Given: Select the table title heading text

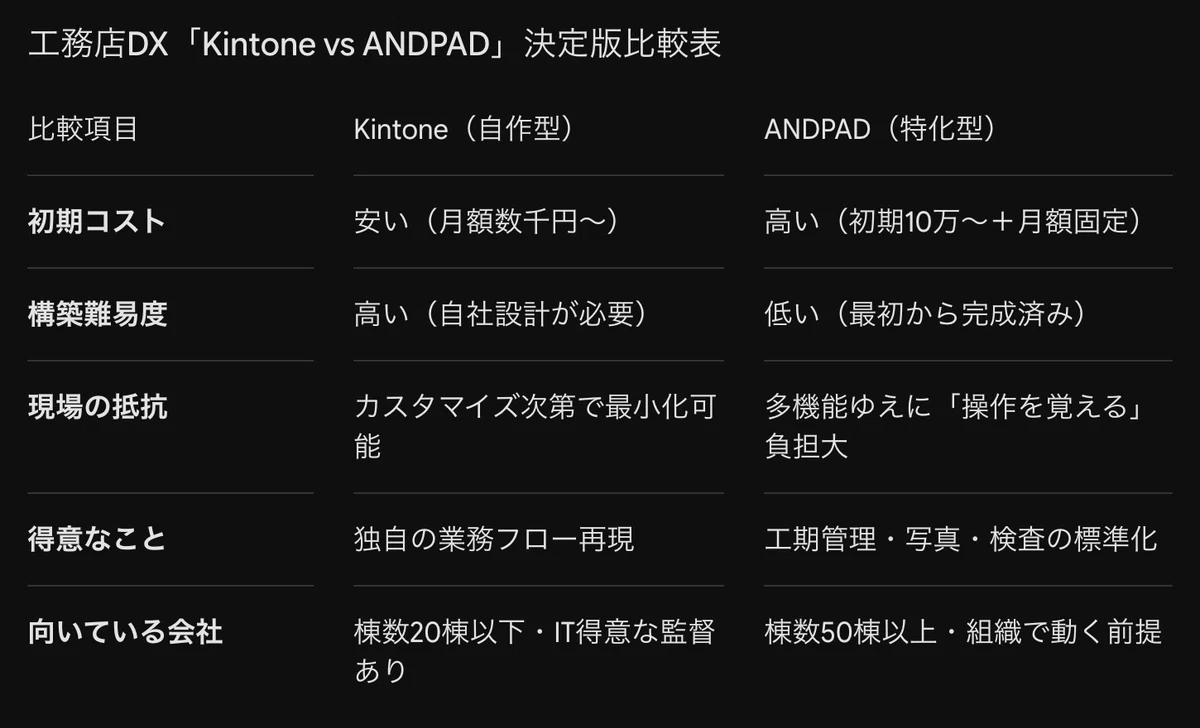Looking at the screenshot, I should 375,45.
